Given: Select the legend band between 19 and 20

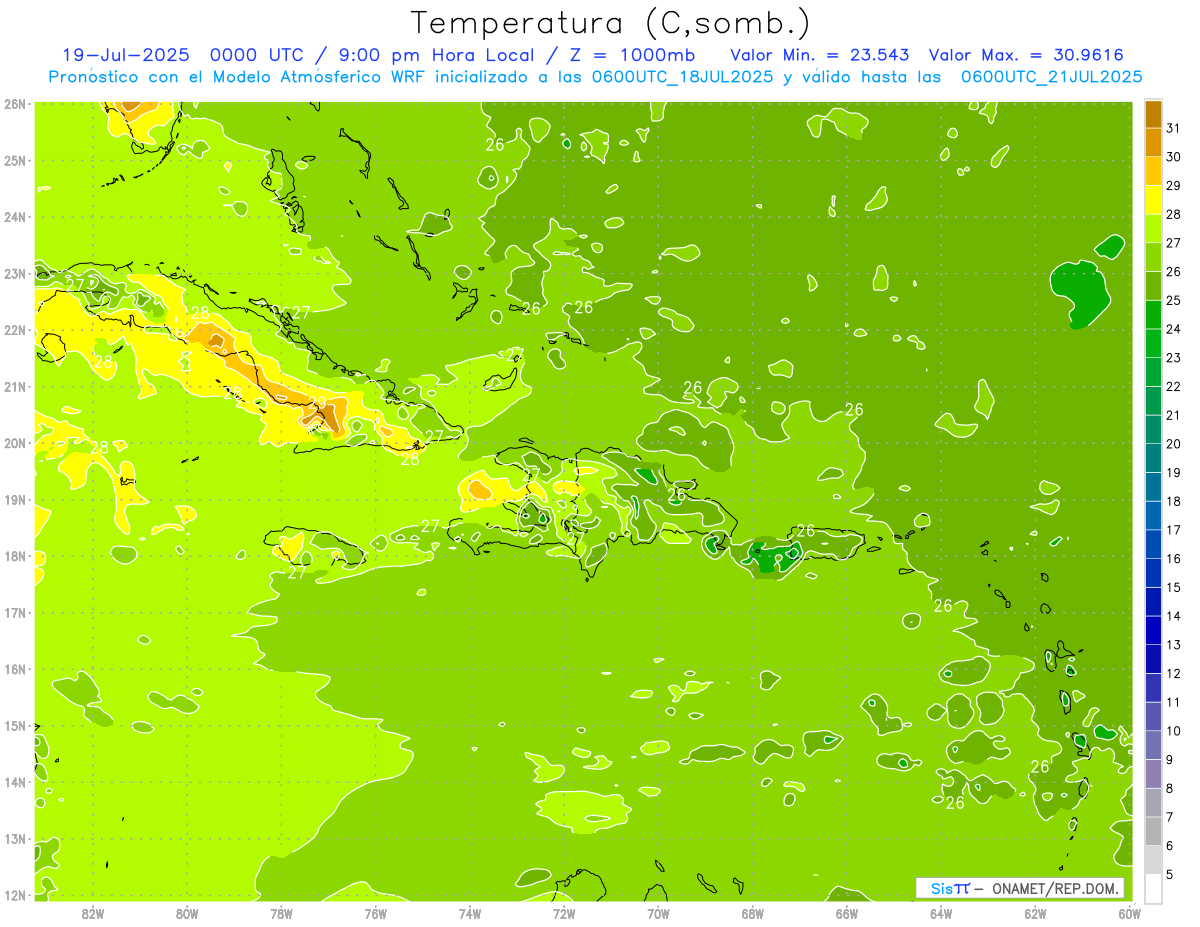Looking at the screenshot, I should [1153, 458].
